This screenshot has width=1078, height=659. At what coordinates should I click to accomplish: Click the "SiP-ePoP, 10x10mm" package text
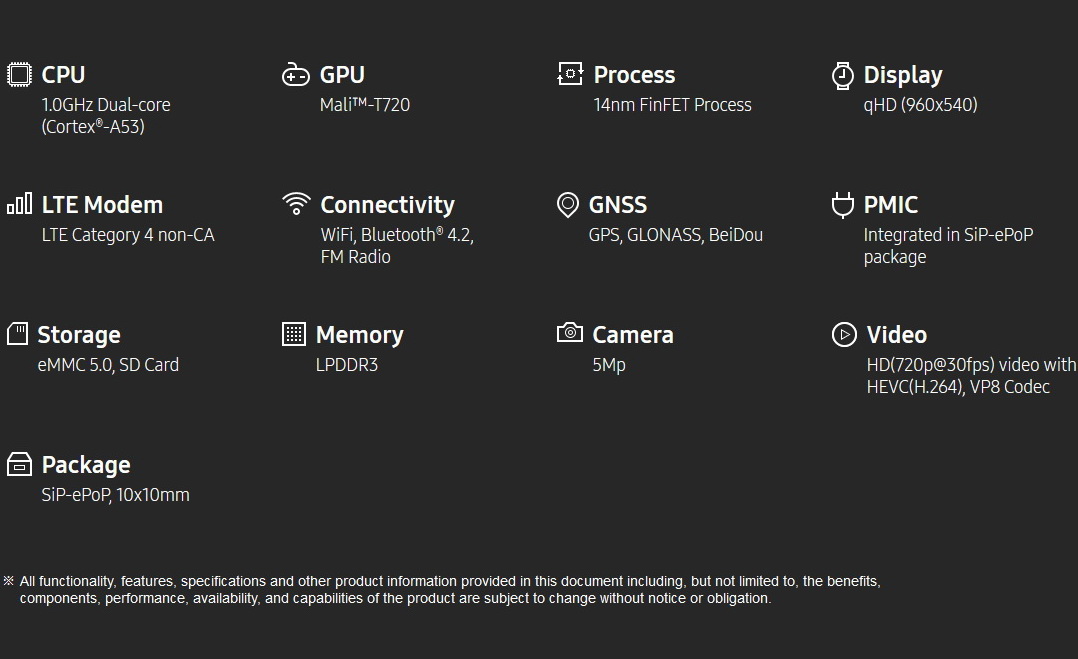coord(115,495)
